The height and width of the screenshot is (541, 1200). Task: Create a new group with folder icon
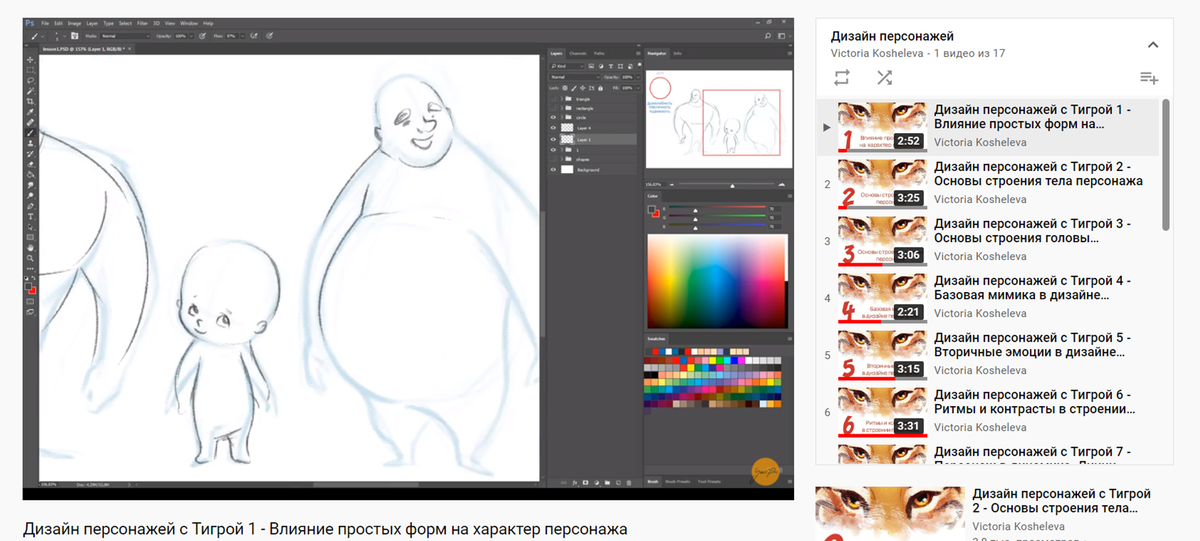[x=607, y=483]
